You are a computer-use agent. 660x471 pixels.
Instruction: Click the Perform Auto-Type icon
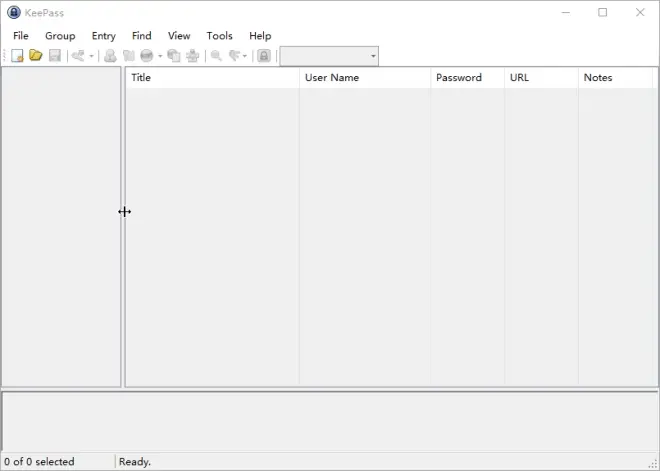pos(193,56)
